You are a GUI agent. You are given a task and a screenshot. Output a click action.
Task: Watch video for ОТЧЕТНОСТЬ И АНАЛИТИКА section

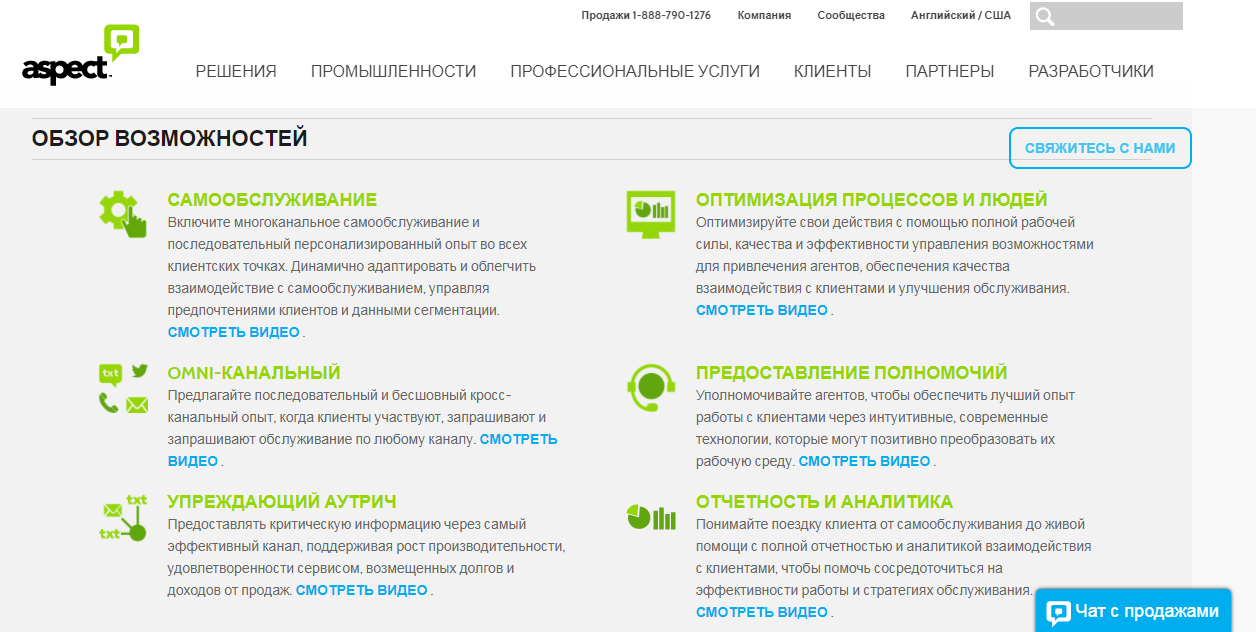click(762, 612)
